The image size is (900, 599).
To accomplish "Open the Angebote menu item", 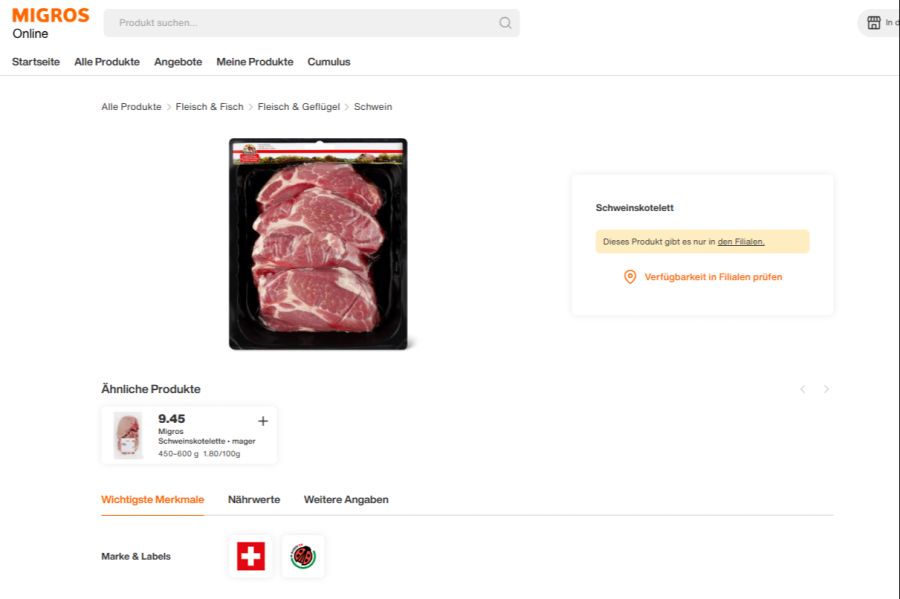I will (x=178, y=62).
